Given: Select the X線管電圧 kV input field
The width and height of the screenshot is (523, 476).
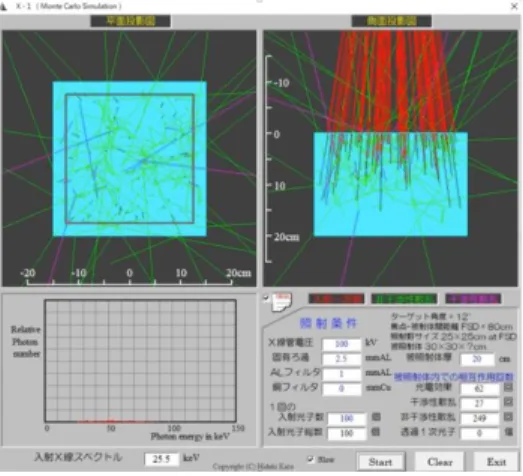Looking at the screenshot, I should [x=342, y=344].
